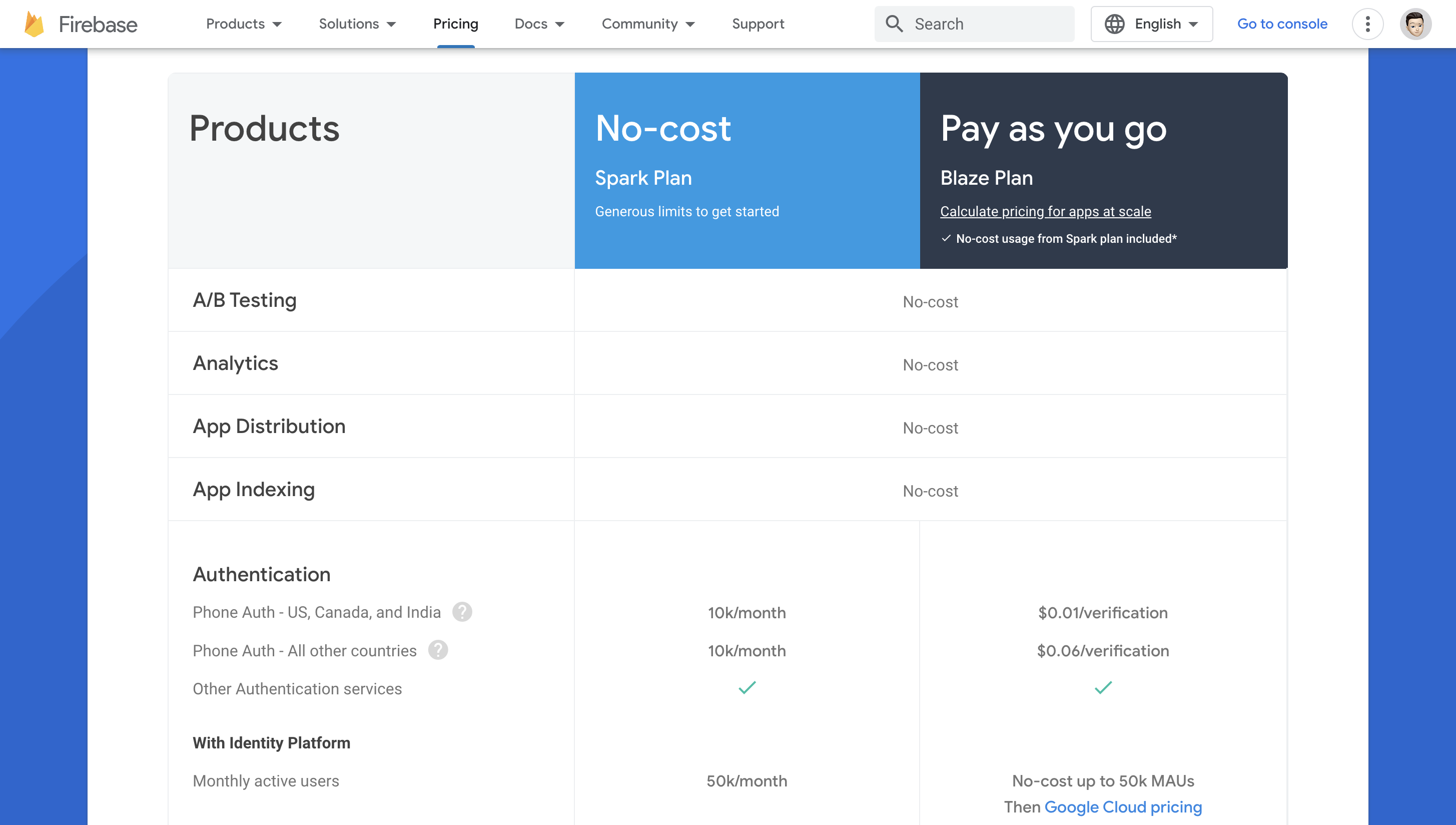Viewport: 1456px width, 825px height.
Task: Click the help icon next to Phone Auth other countries
Action: coord(437,651)
